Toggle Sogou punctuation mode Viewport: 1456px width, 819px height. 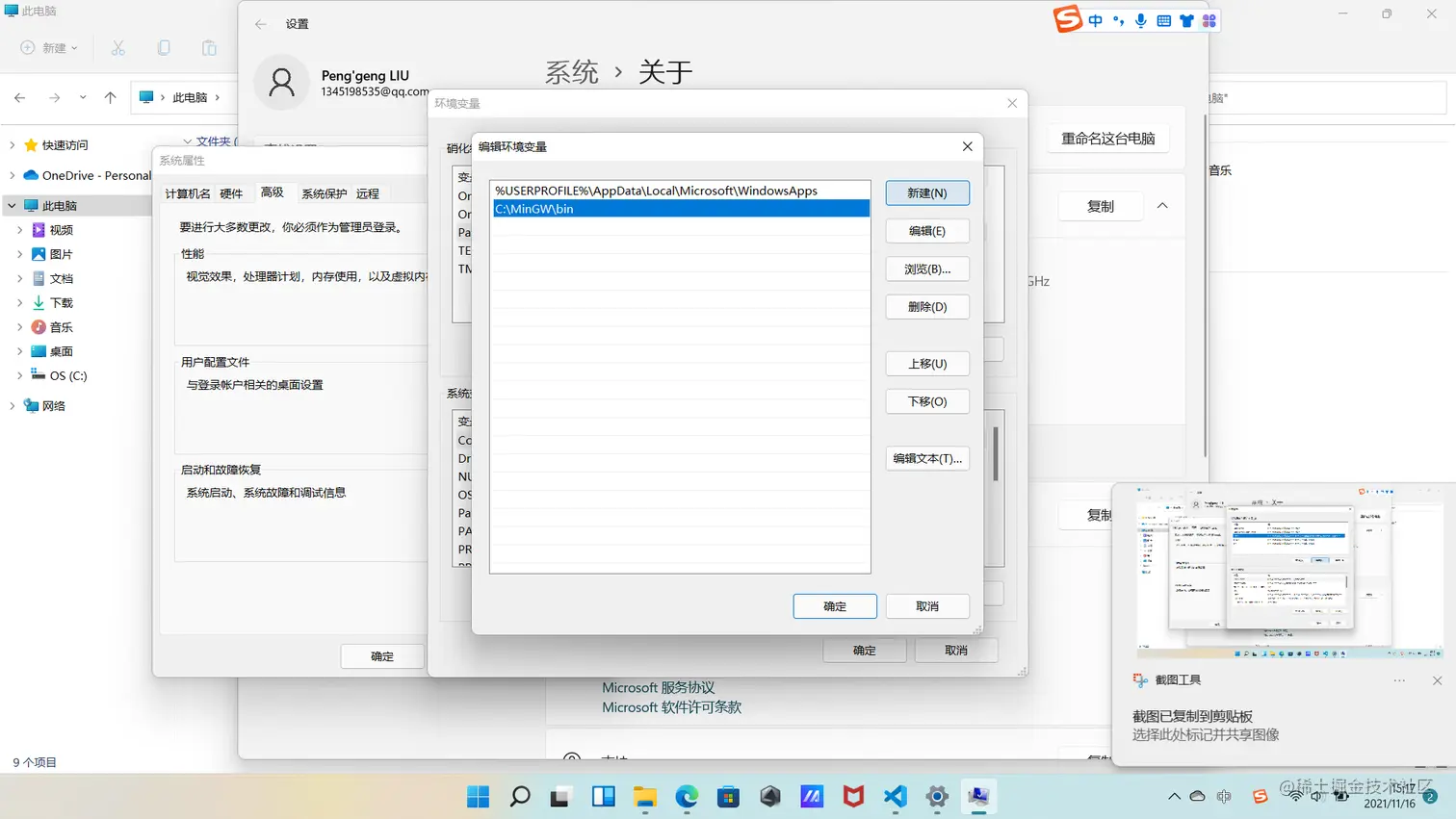click(1117, 19)
